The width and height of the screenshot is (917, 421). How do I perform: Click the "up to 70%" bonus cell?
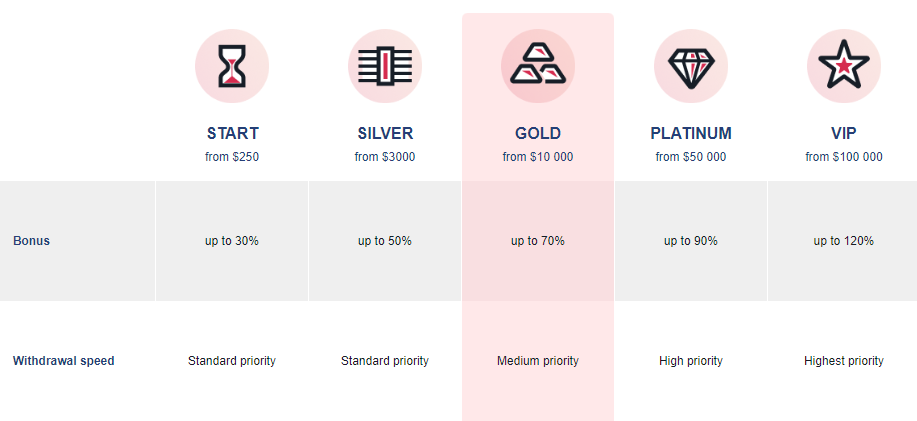[538, 241]
